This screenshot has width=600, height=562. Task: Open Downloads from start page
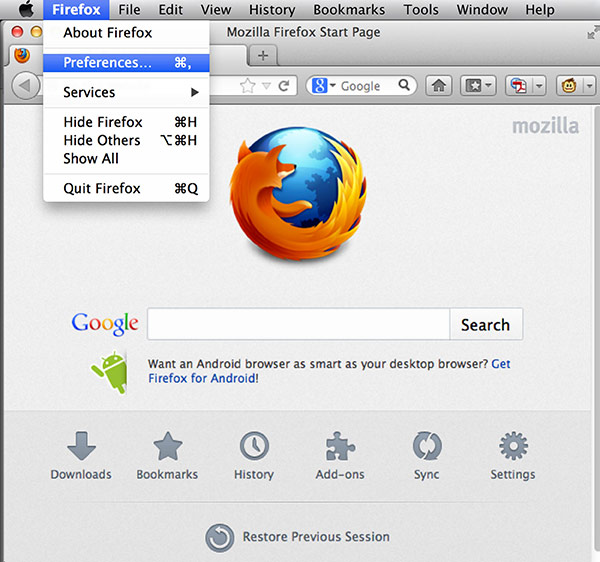coord(81,456)
